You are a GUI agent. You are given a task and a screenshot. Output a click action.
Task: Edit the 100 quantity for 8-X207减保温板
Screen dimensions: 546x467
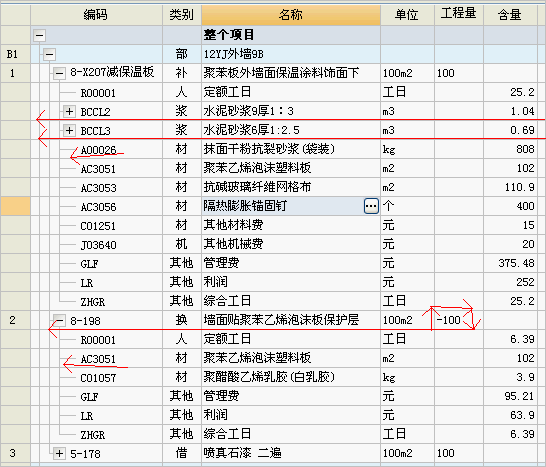pos(459,73)
